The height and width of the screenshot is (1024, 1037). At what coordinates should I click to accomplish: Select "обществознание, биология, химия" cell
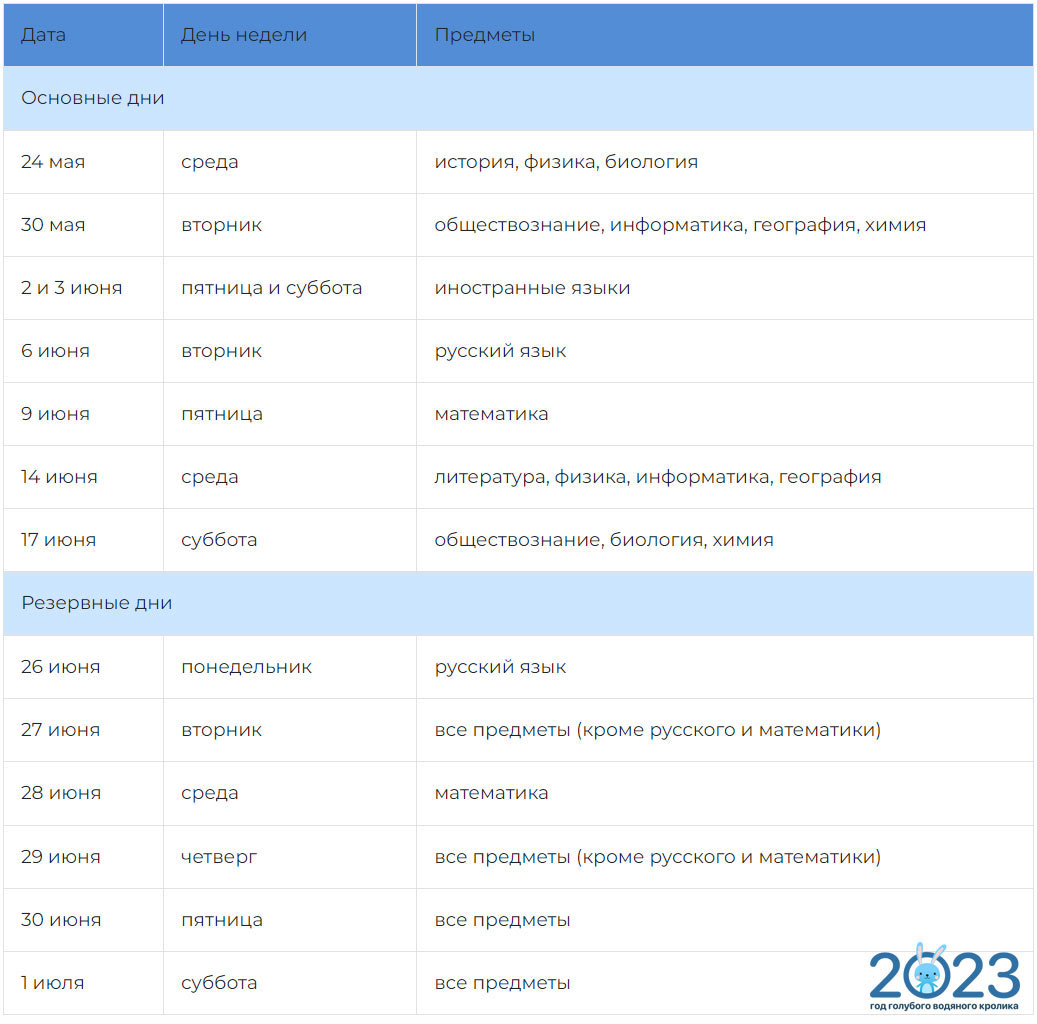(603, 540)
